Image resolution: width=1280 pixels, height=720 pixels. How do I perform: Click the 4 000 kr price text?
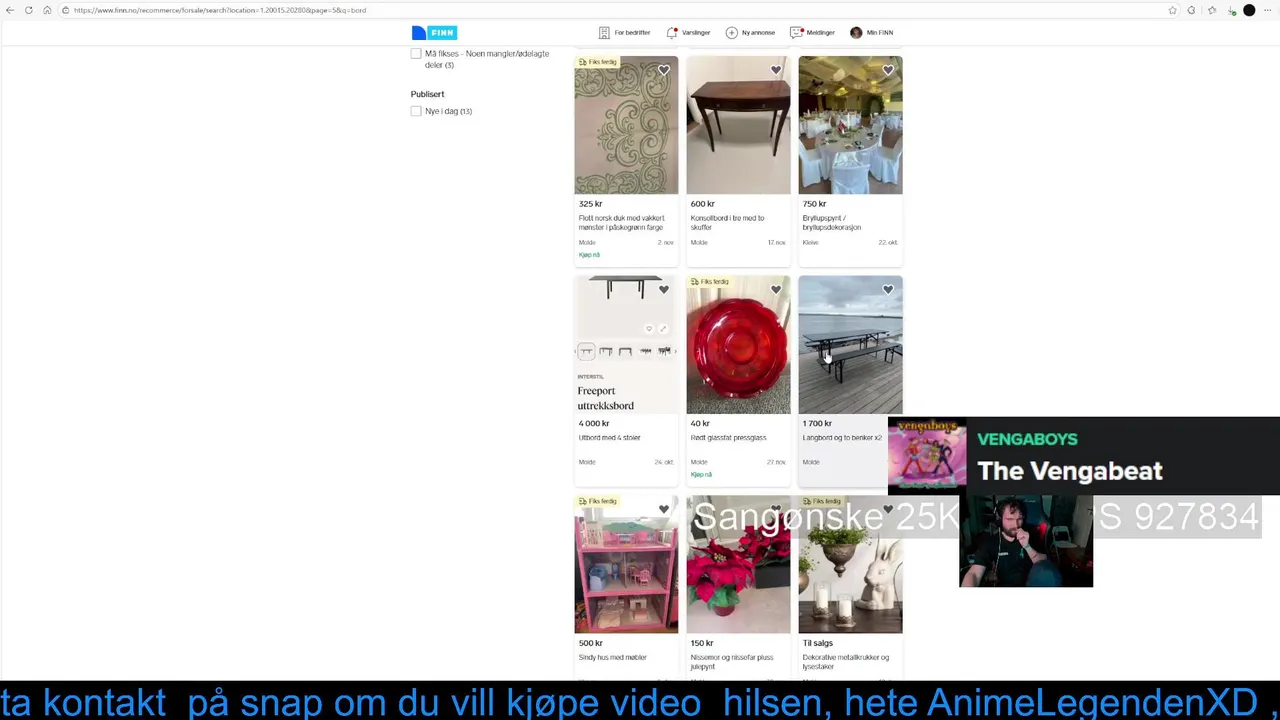click(594, 424)
